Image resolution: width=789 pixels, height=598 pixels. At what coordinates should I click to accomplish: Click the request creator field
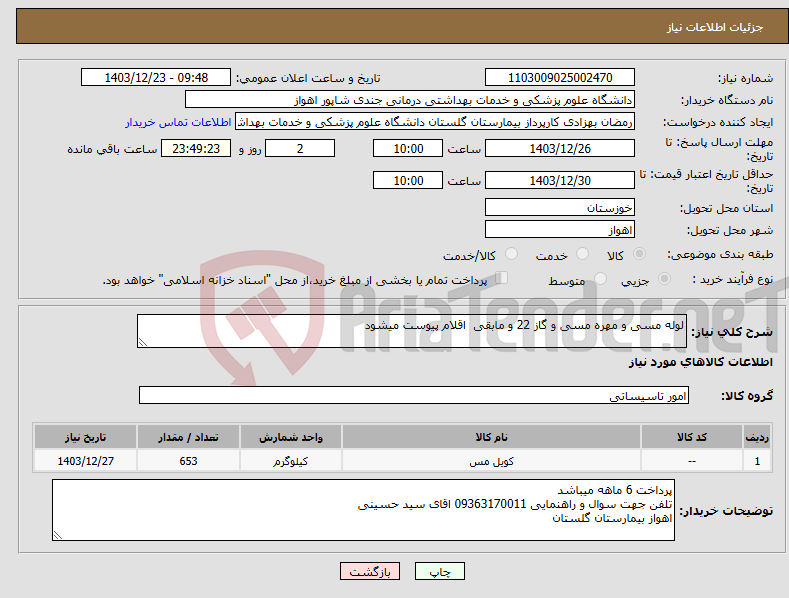click(x=435, y=122)
